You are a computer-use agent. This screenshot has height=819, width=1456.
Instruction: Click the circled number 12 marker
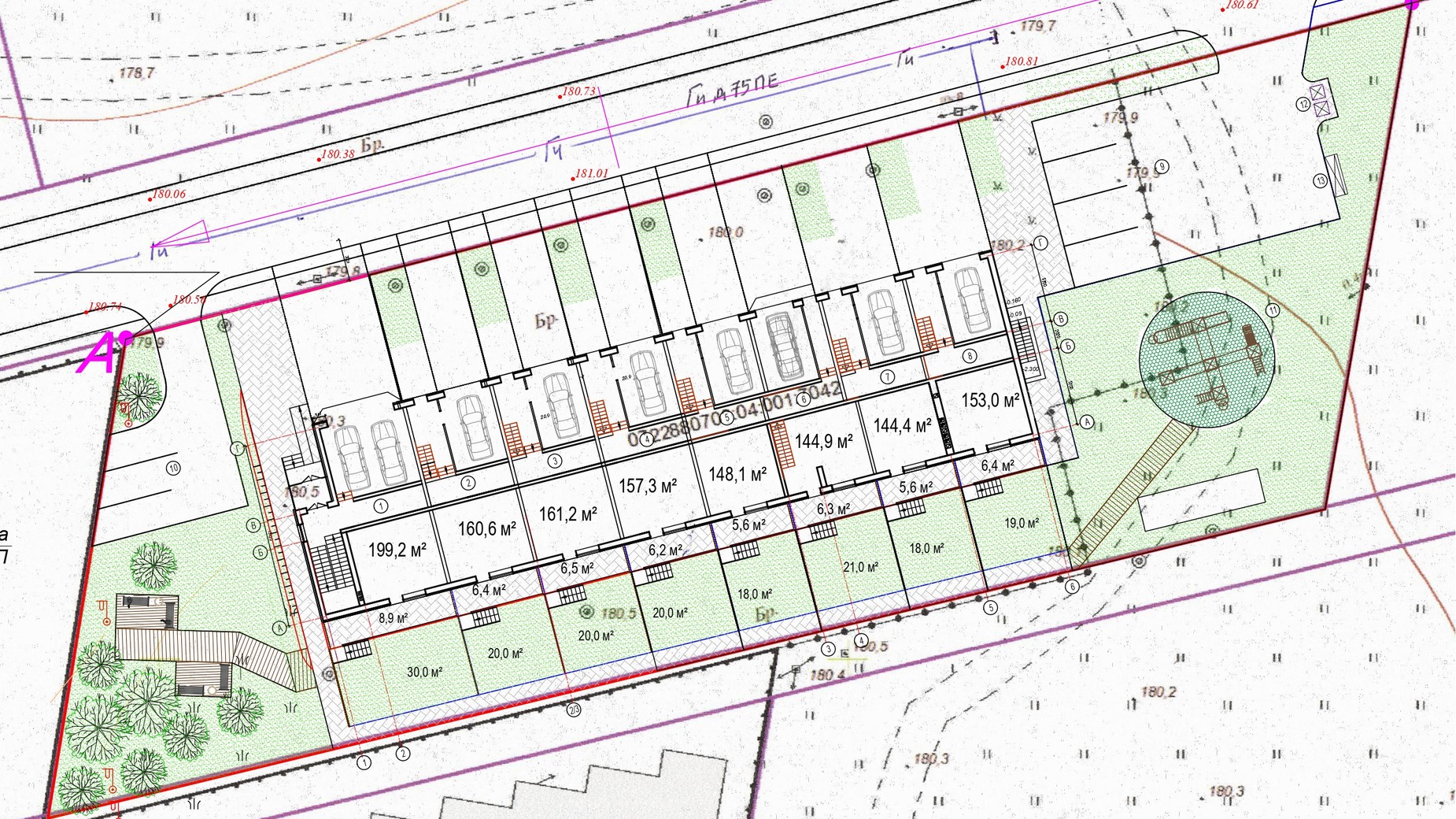[1304, 104]
